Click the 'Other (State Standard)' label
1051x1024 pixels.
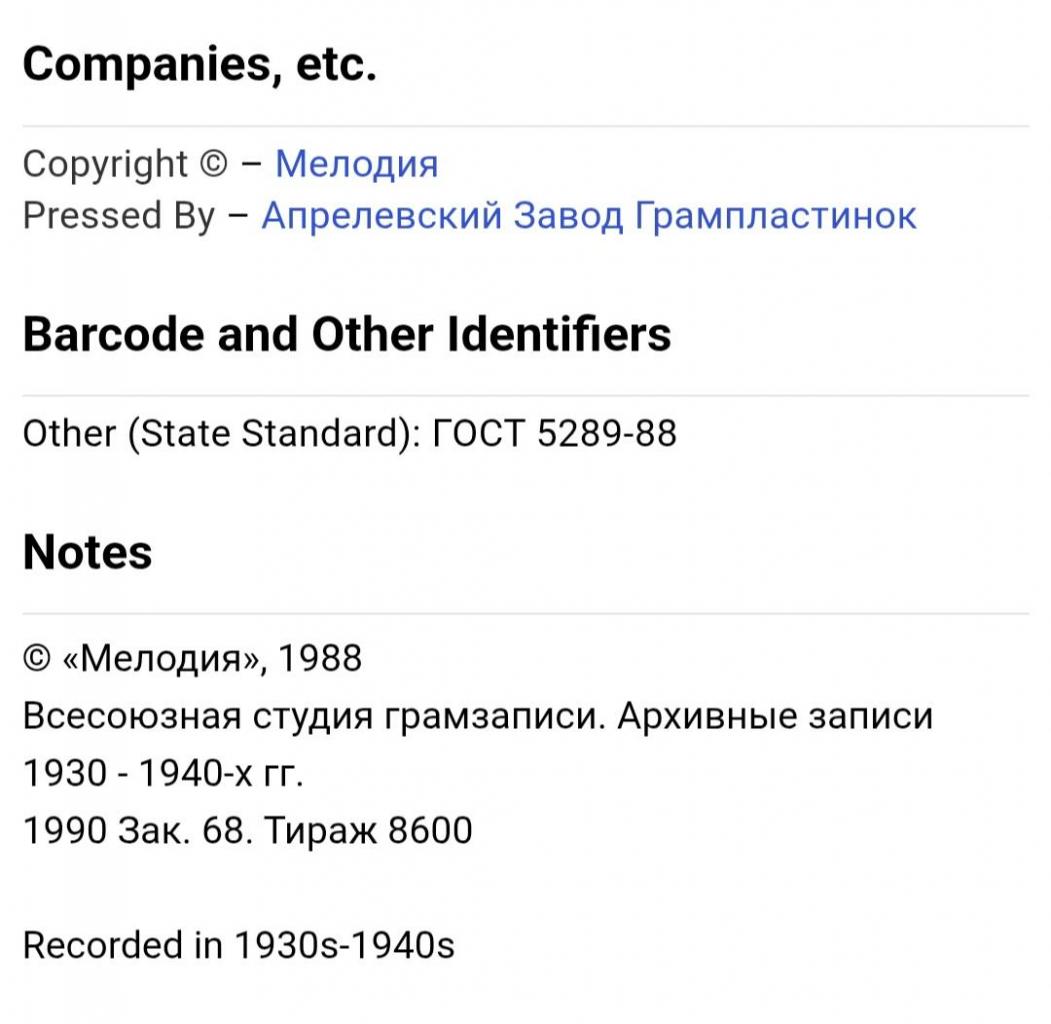pyautogui.click(x=221, y=434)
